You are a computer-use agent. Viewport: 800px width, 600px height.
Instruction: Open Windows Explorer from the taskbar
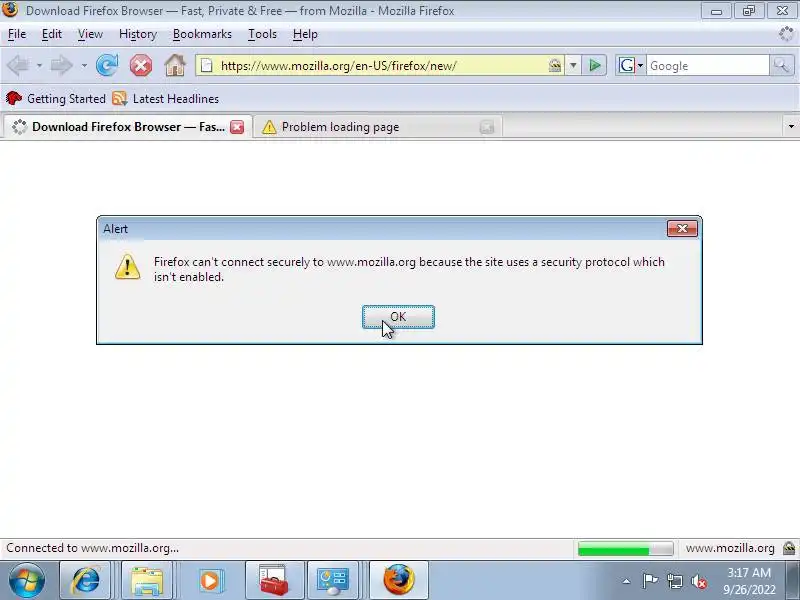(147, 580)
